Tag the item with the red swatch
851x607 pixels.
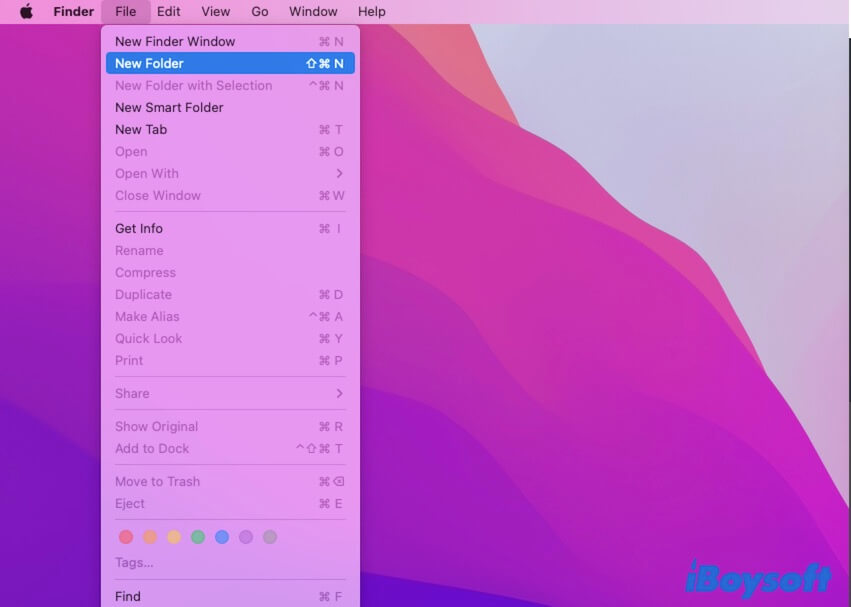pyautogui.click(x=127, y=536)
